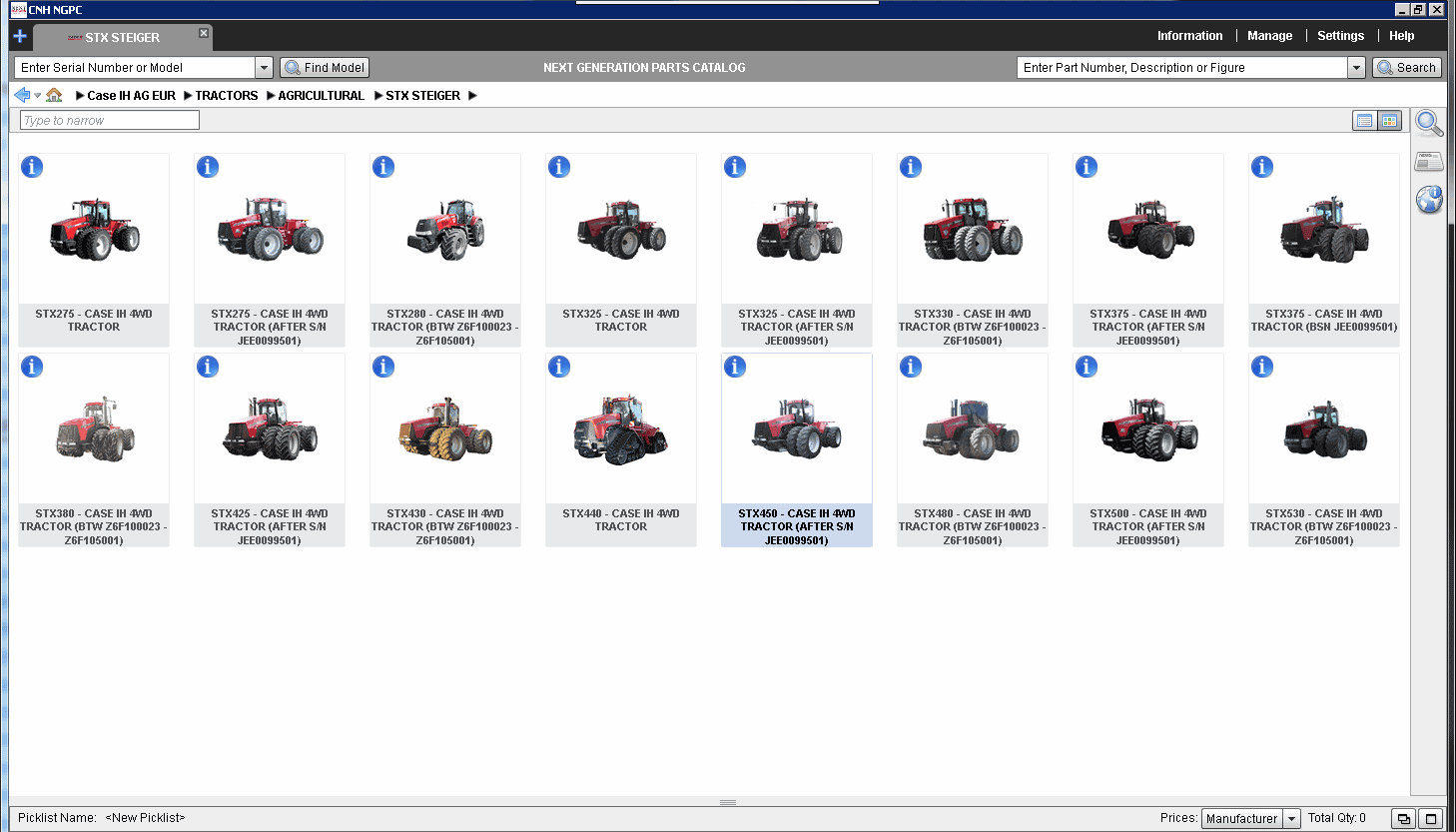Go back using the navigation arrow icon
Viewport: 1456px width, 832px height.
click(x=21, y=95)
